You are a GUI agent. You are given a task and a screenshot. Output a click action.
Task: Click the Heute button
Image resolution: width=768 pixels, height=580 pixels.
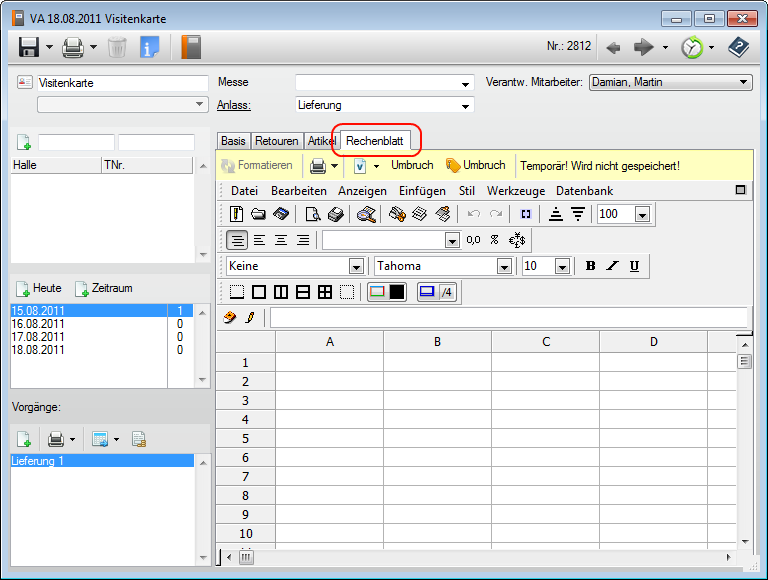(39, 288)
